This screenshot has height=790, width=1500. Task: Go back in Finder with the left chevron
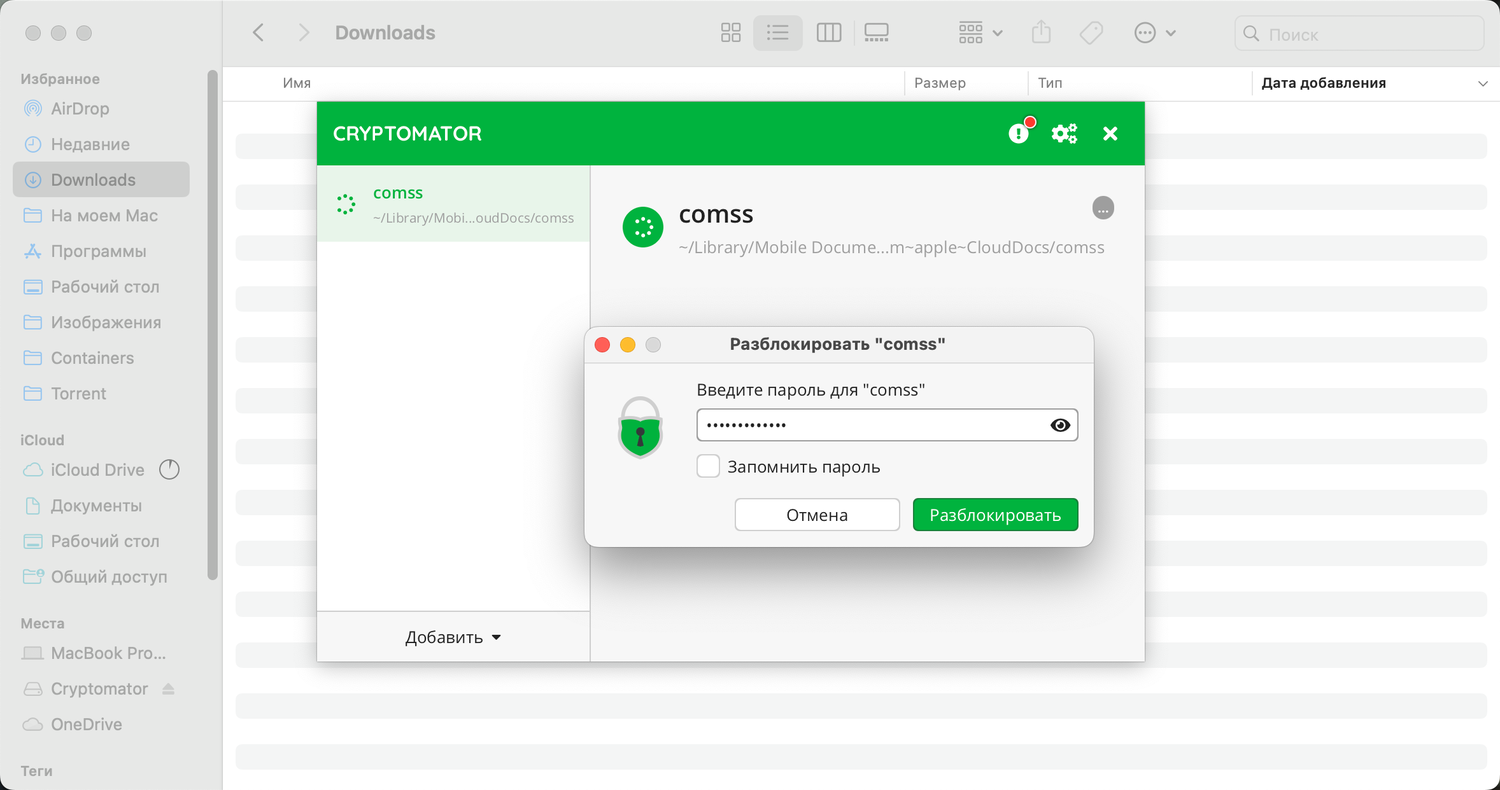point(258,33)
